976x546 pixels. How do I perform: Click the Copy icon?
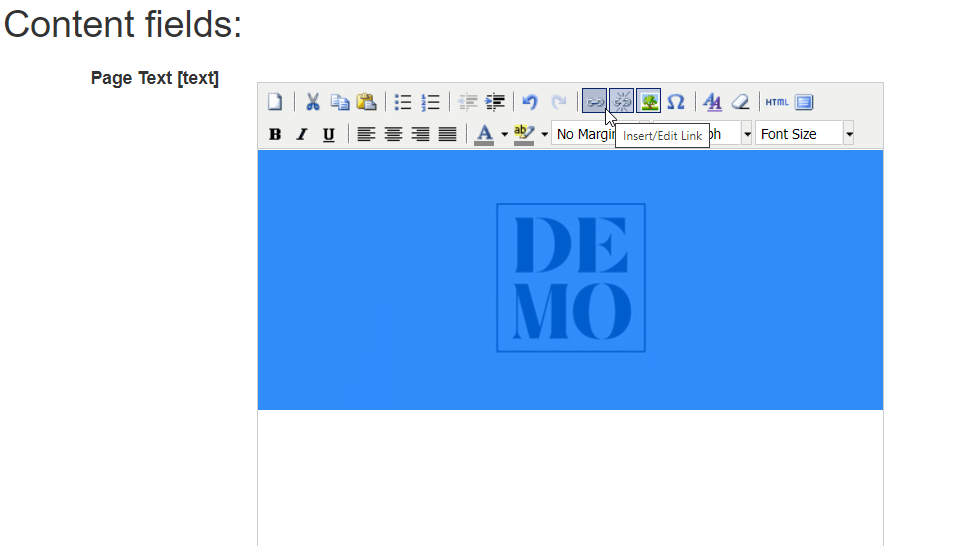click(x=340, y=101)
